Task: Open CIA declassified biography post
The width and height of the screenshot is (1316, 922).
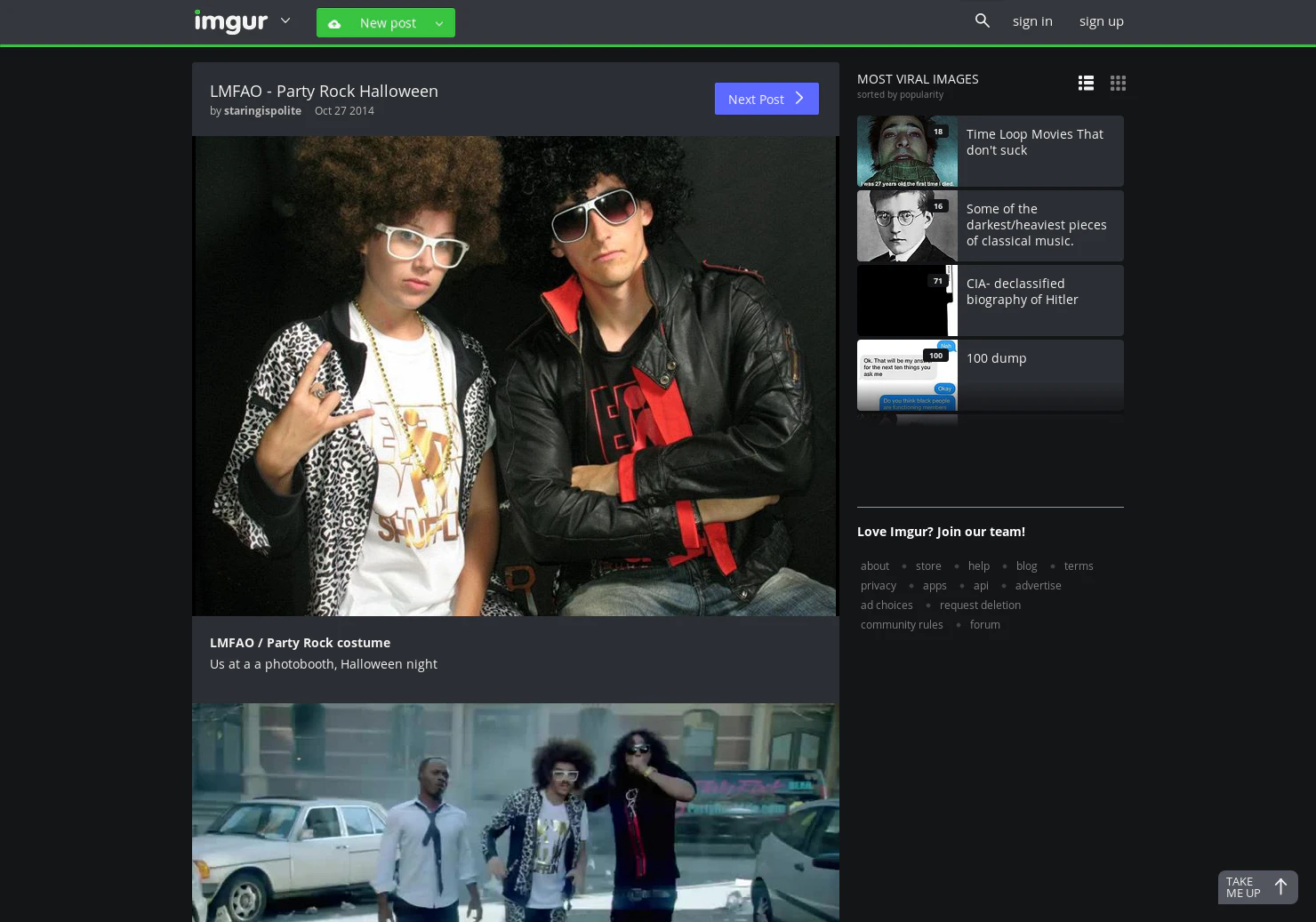Action: pyautogui.click(x=1022, y=292)
